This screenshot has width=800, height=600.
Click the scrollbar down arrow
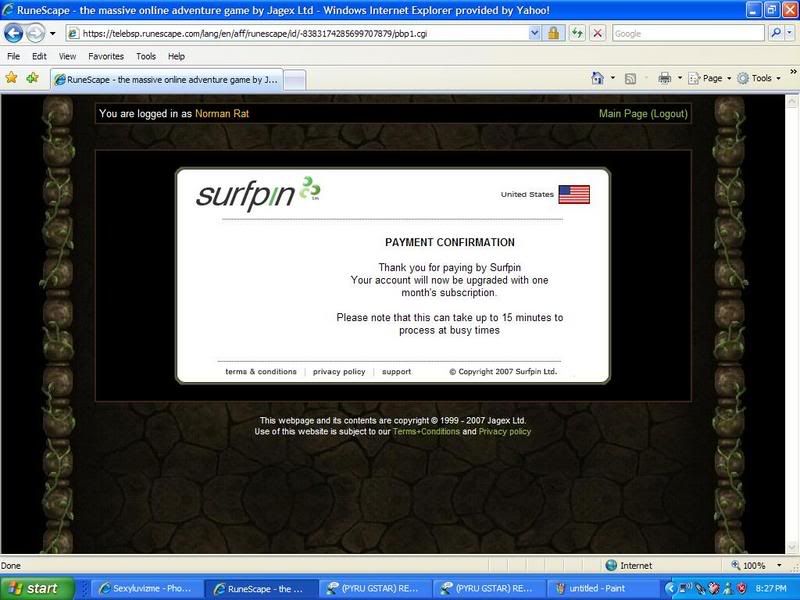(x=792, y=547)
